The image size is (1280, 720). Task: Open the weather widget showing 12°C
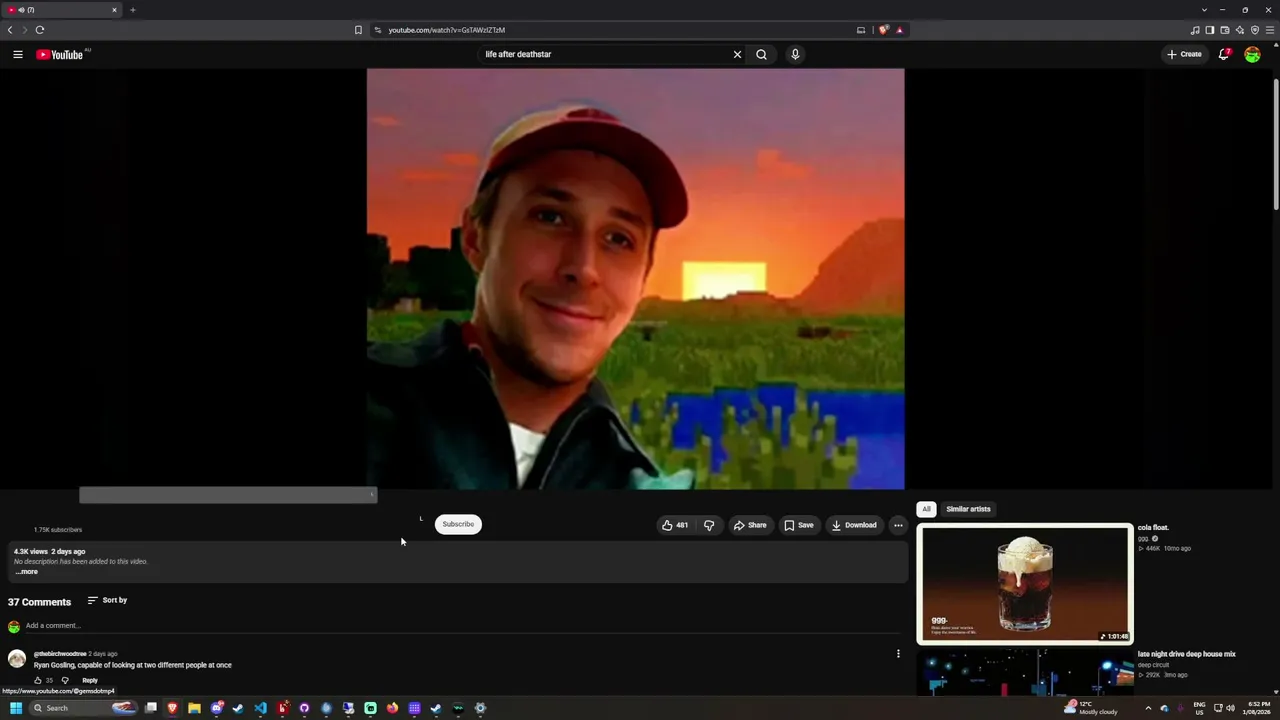pos(1091,708)
